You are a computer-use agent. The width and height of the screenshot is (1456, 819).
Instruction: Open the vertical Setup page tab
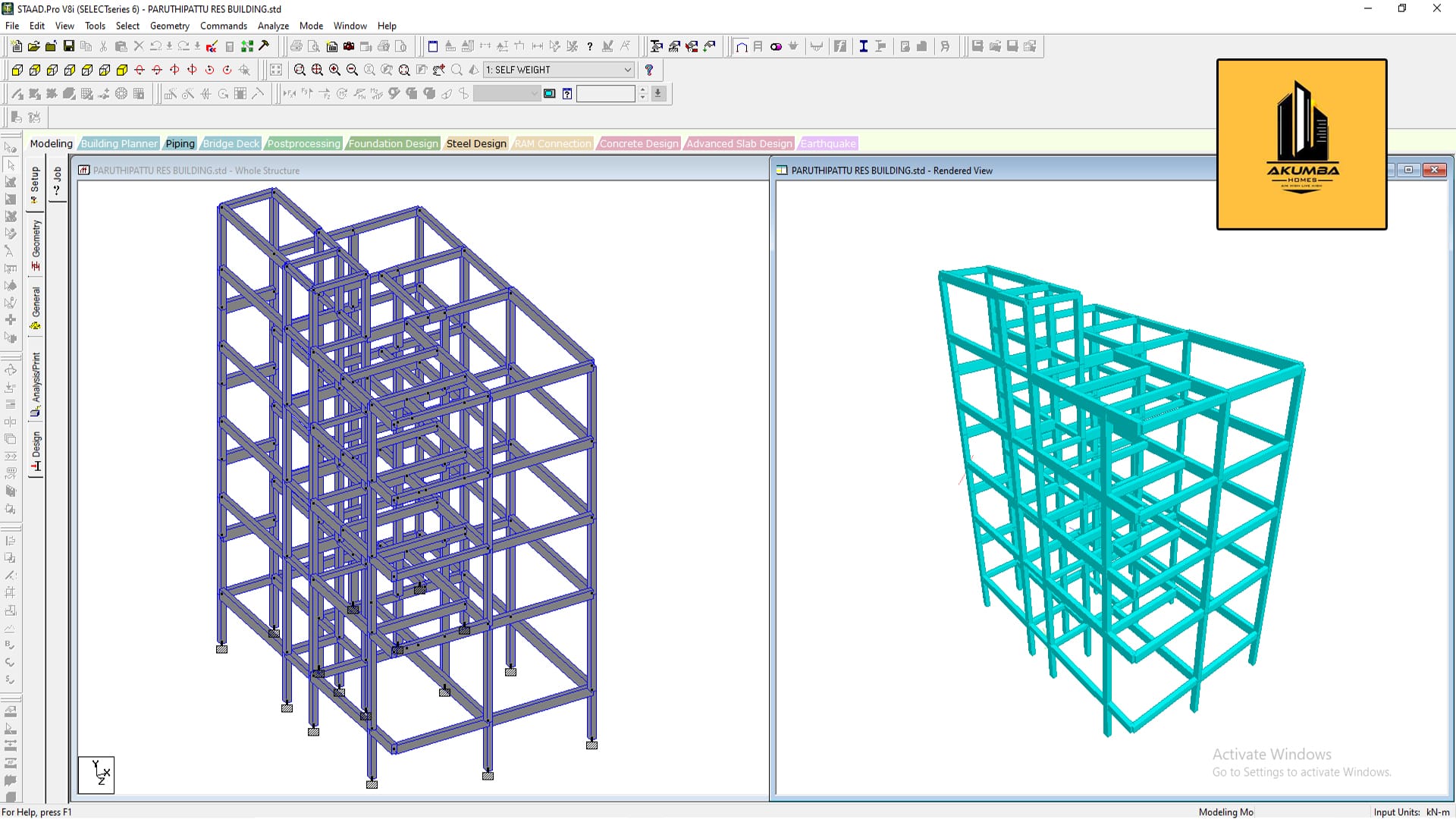click(x=35, y=185)
